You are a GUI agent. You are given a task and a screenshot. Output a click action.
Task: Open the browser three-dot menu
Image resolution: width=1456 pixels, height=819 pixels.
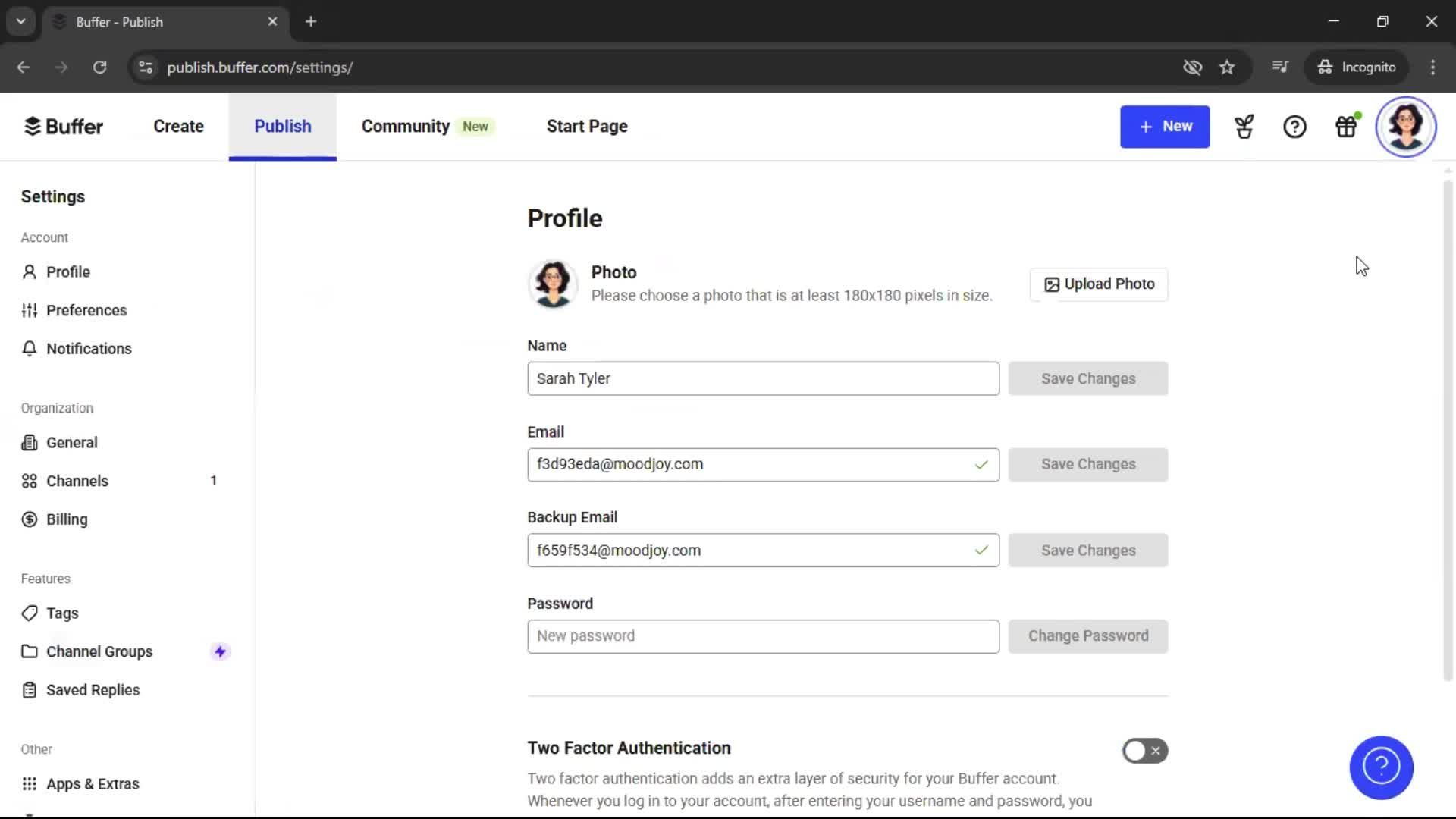point(1432,67)
